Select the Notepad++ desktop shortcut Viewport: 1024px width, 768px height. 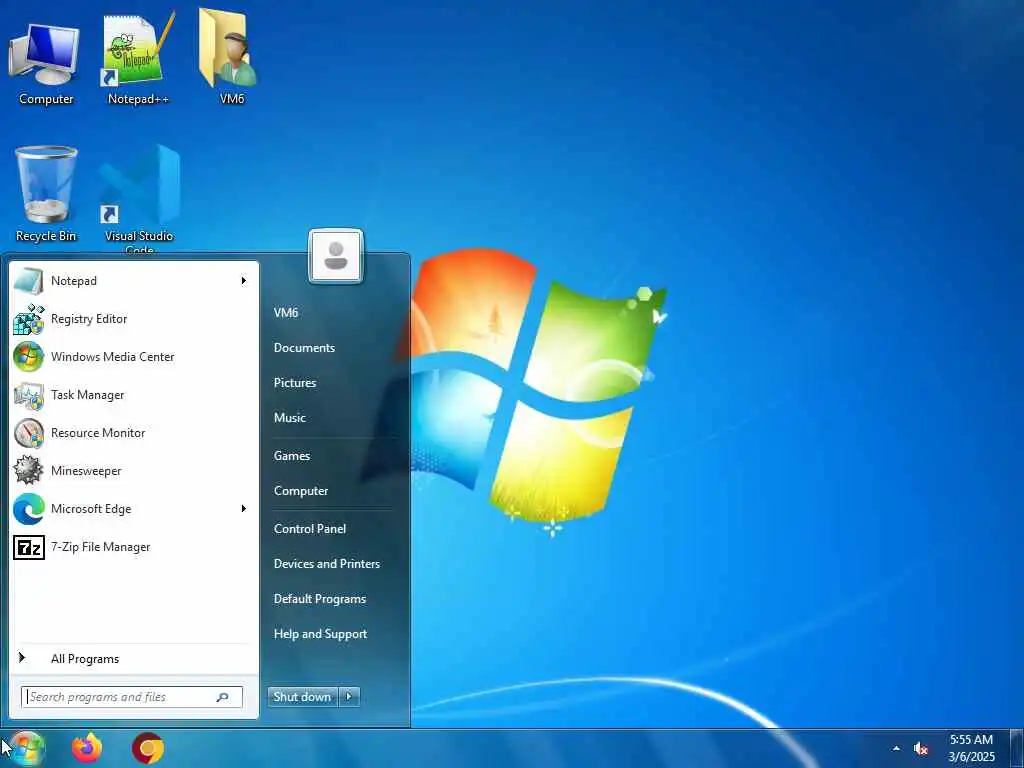coord(138,59)
